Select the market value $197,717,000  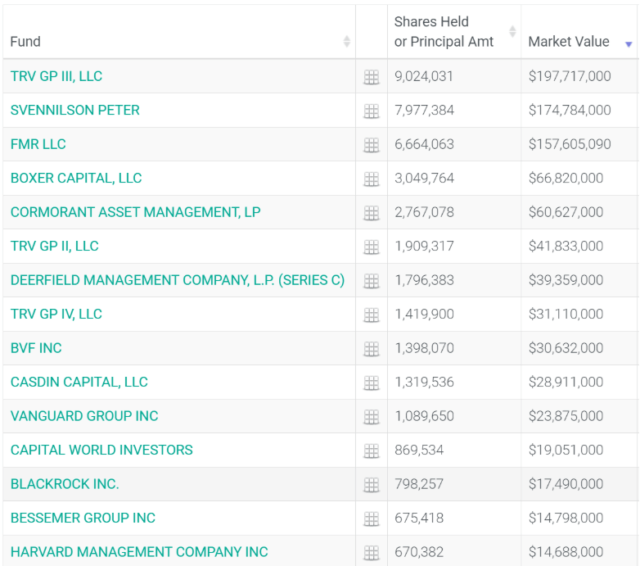[x=570, y=76]
